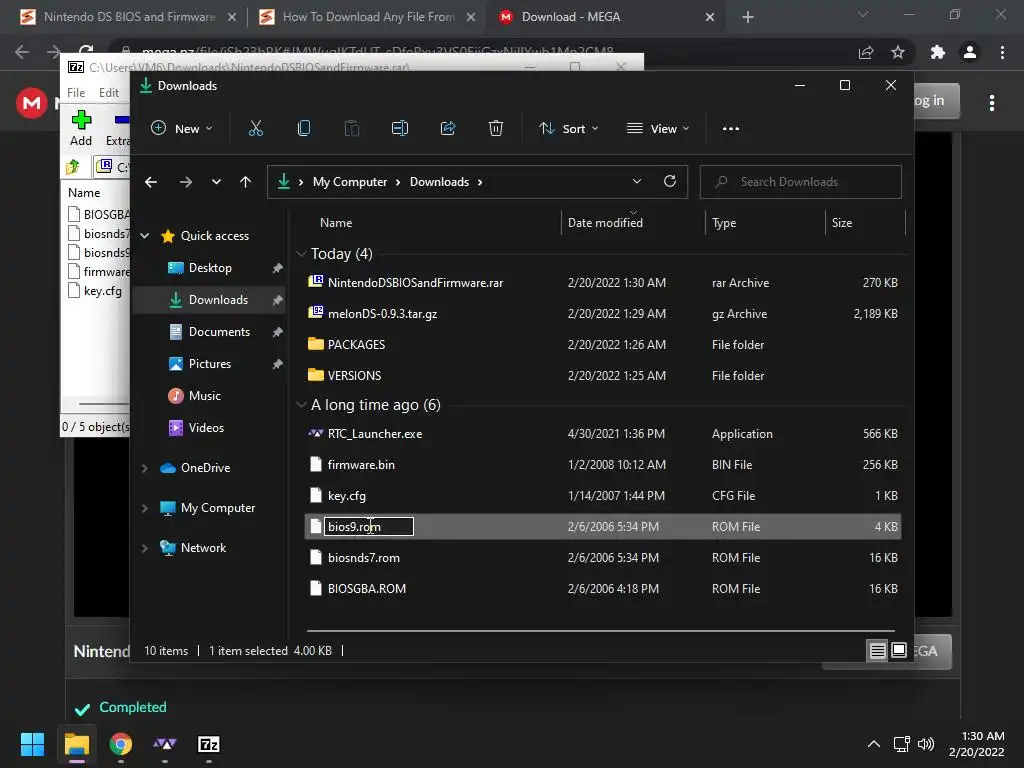Click Downloads in the address breadcrumb
The image size is (1024, 768).
point(439,182)
